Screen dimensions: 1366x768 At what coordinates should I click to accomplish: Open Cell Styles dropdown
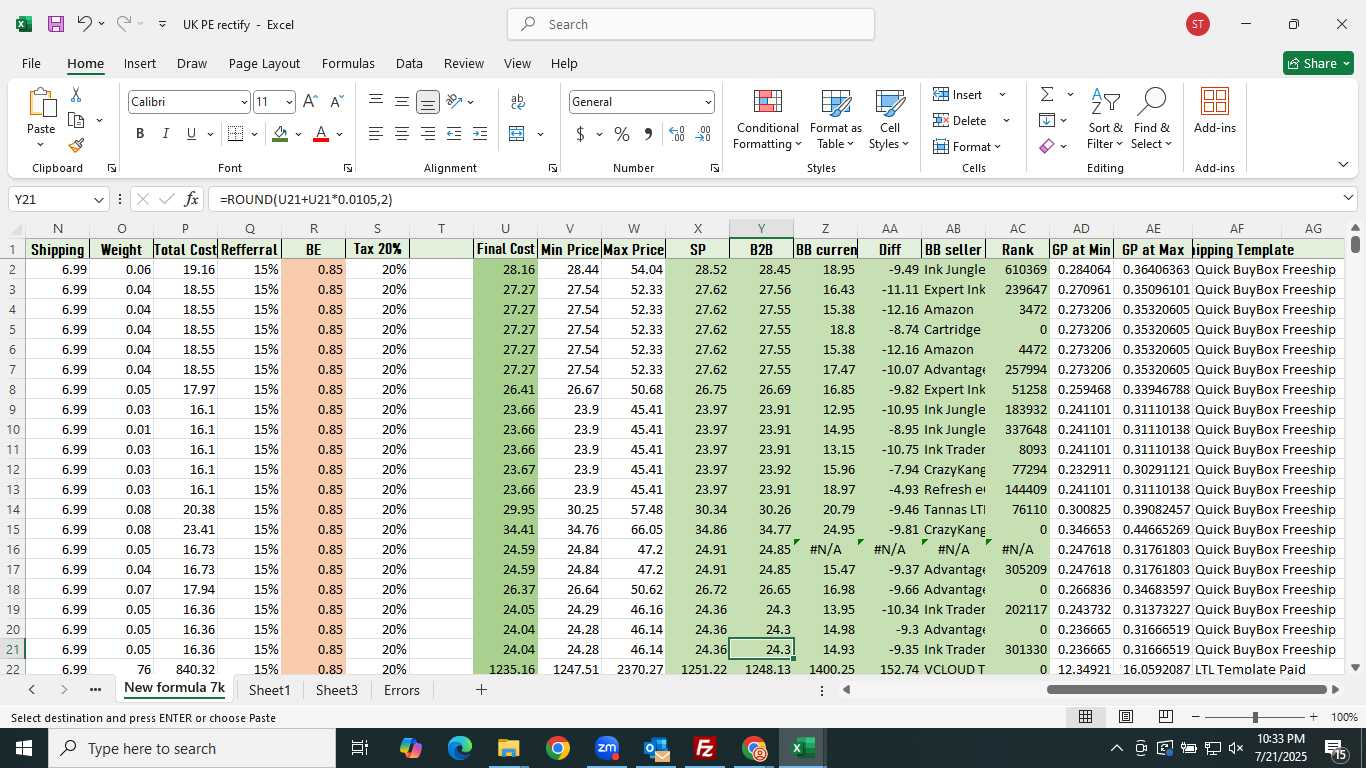pos(889,120)
